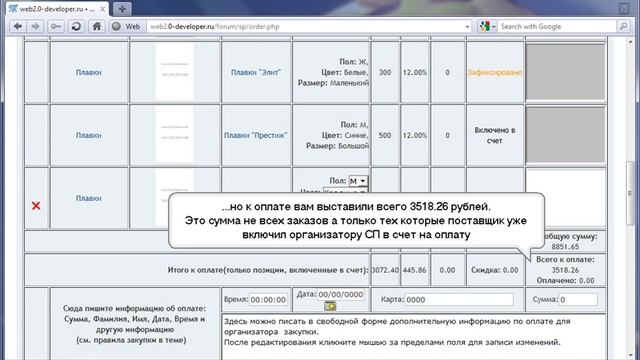Open Плавки link in the Престиж row
Image resolution: width=640 pixels, height=360 pixels.
coord(89,135)
